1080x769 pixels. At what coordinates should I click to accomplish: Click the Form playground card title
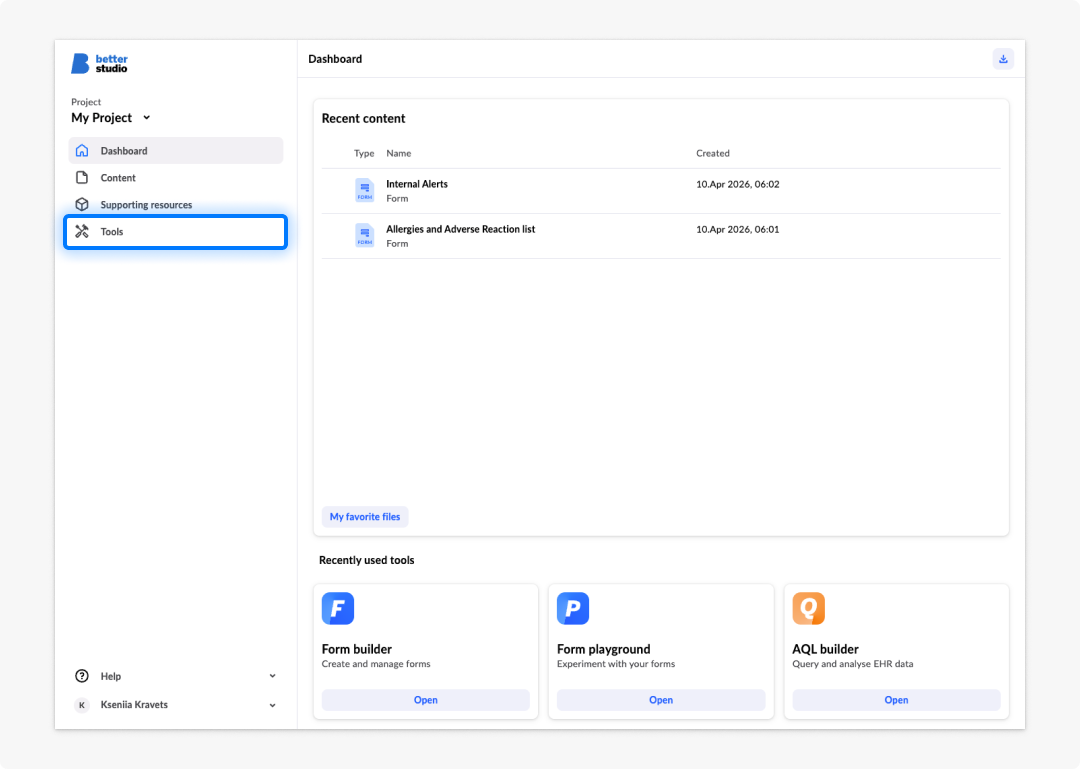coord(603,649)
